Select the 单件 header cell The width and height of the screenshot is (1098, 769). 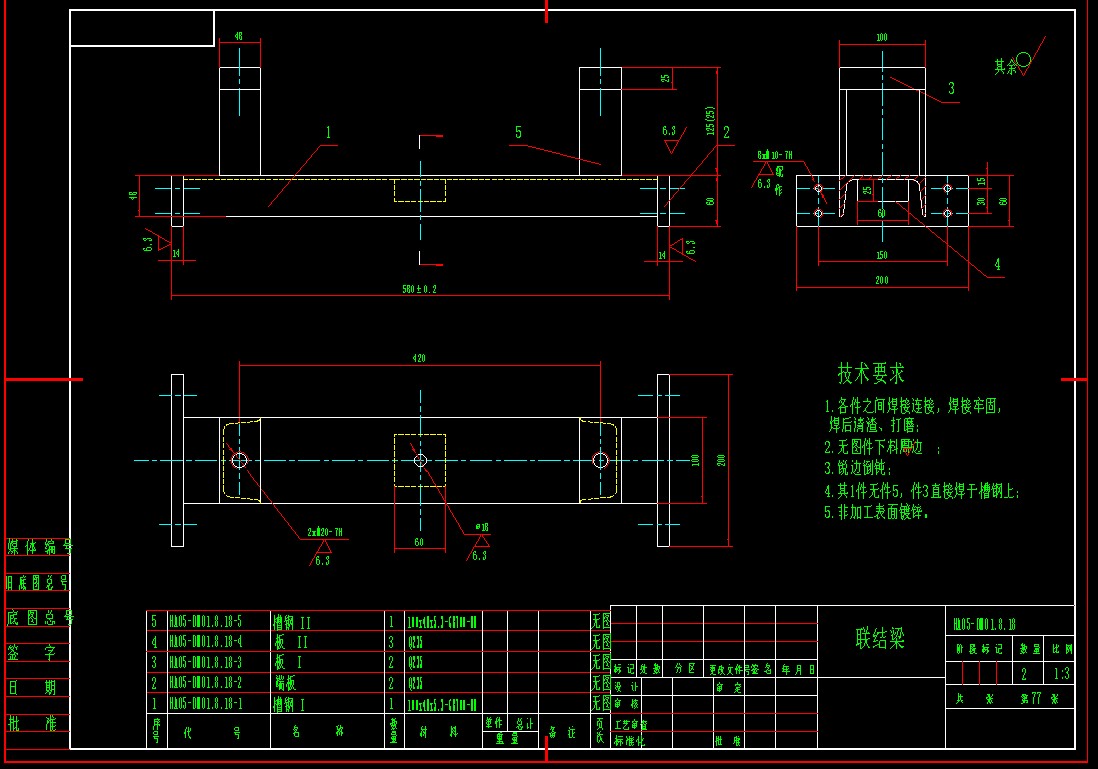click(494, 723)
